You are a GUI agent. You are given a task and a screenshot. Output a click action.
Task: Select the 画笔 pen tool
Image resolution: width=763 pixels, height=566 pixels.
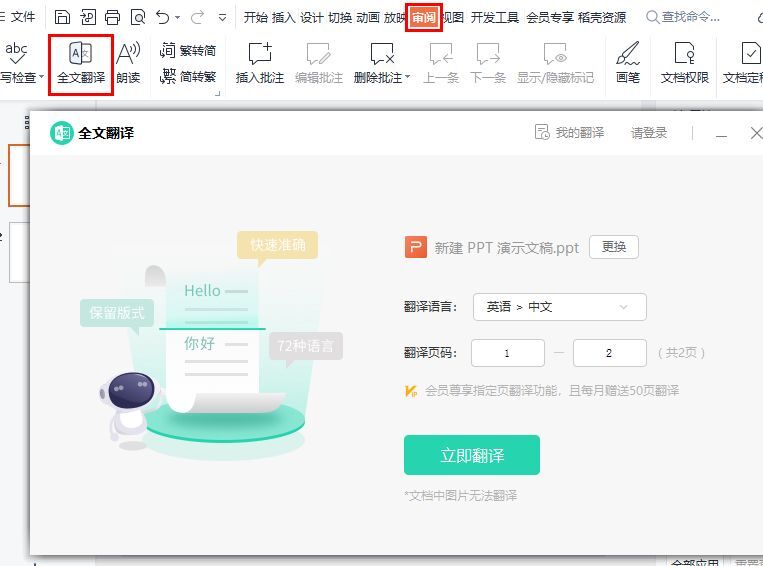(x=628, y=63)
